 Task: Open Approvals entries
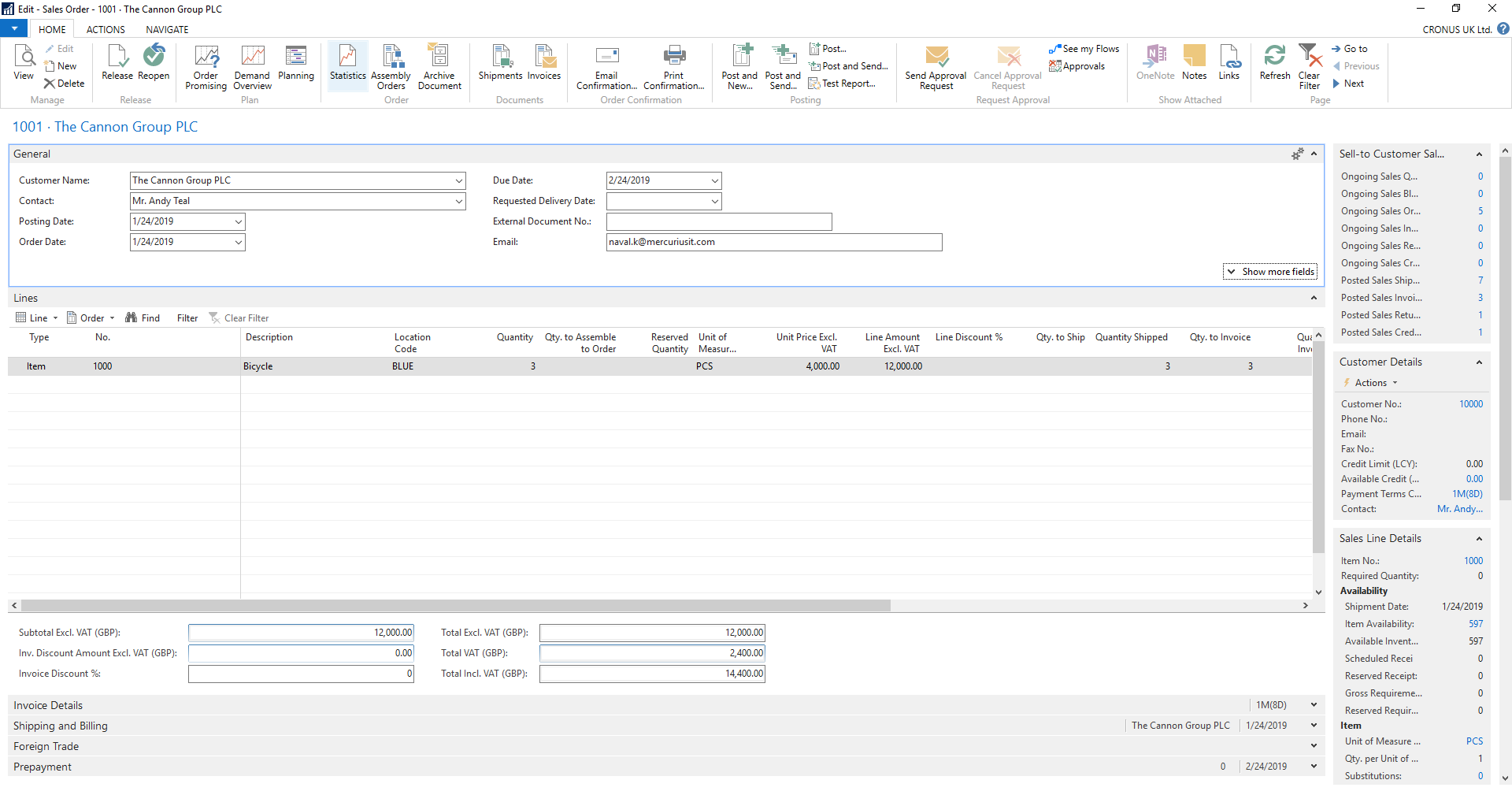tap(1077, 66)
